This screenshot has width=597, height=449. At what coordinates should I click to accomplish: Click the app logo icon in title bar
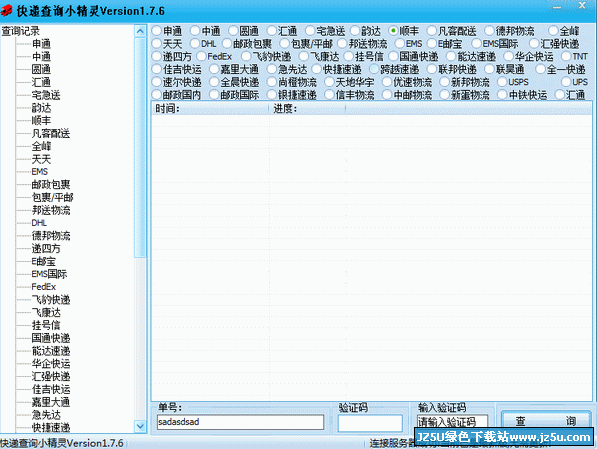6,10
